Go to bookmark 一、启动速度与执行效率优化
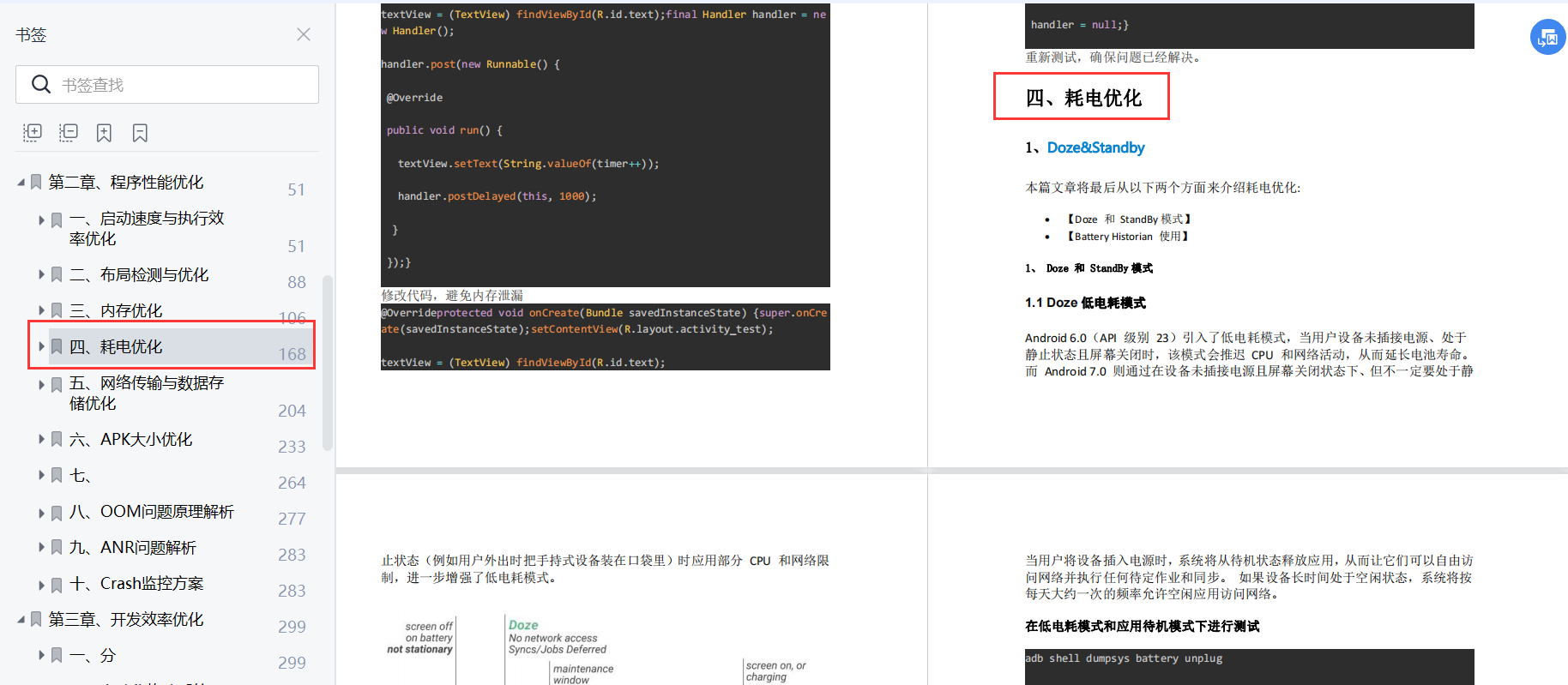Screen dimensions: 1568x685 tap(147, 228)
